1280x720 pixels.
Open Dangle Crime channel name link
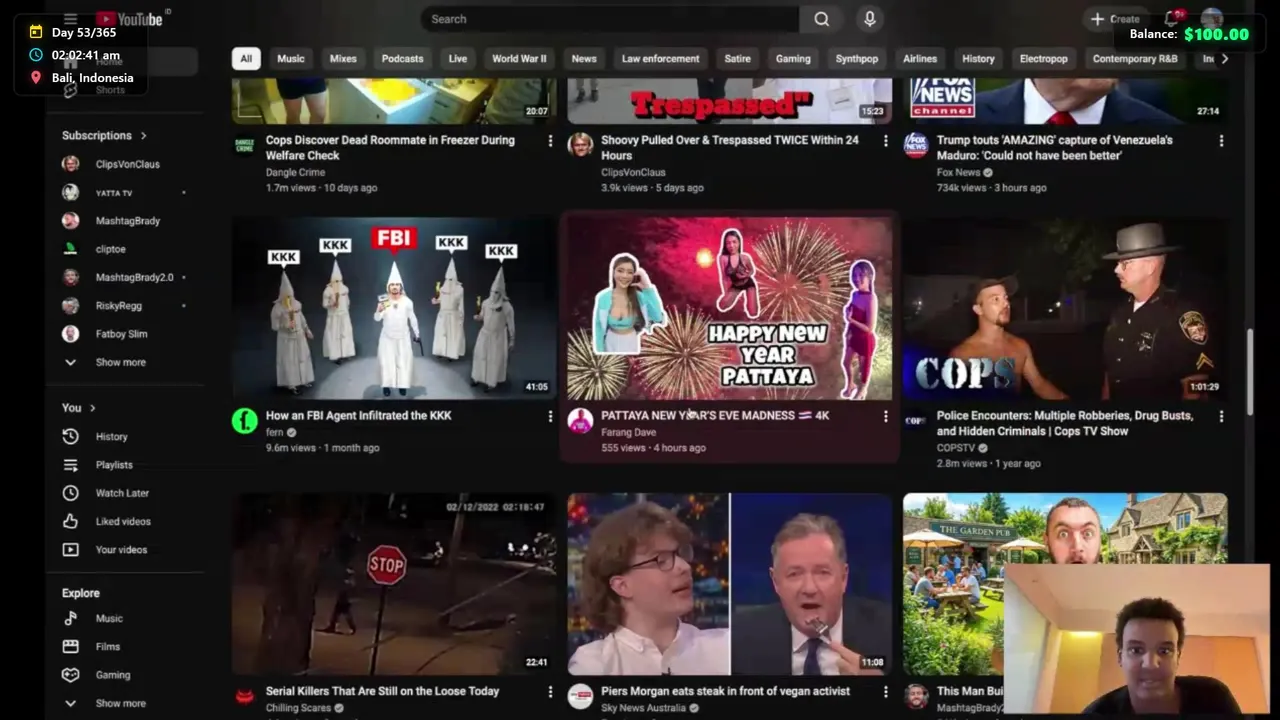(295, 173)
